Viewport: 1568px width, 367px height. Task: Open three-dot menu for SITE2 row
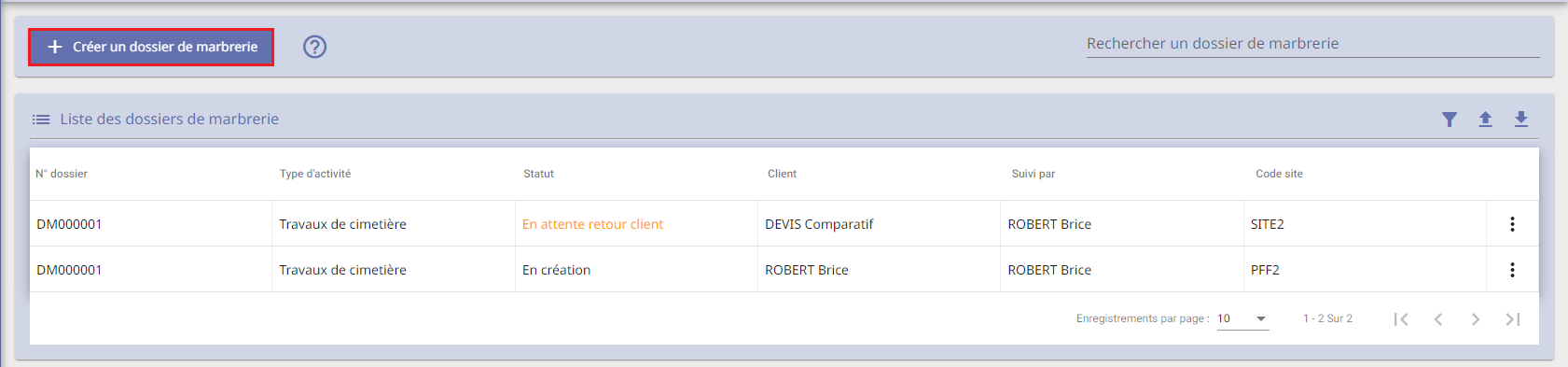(1512, 224)
